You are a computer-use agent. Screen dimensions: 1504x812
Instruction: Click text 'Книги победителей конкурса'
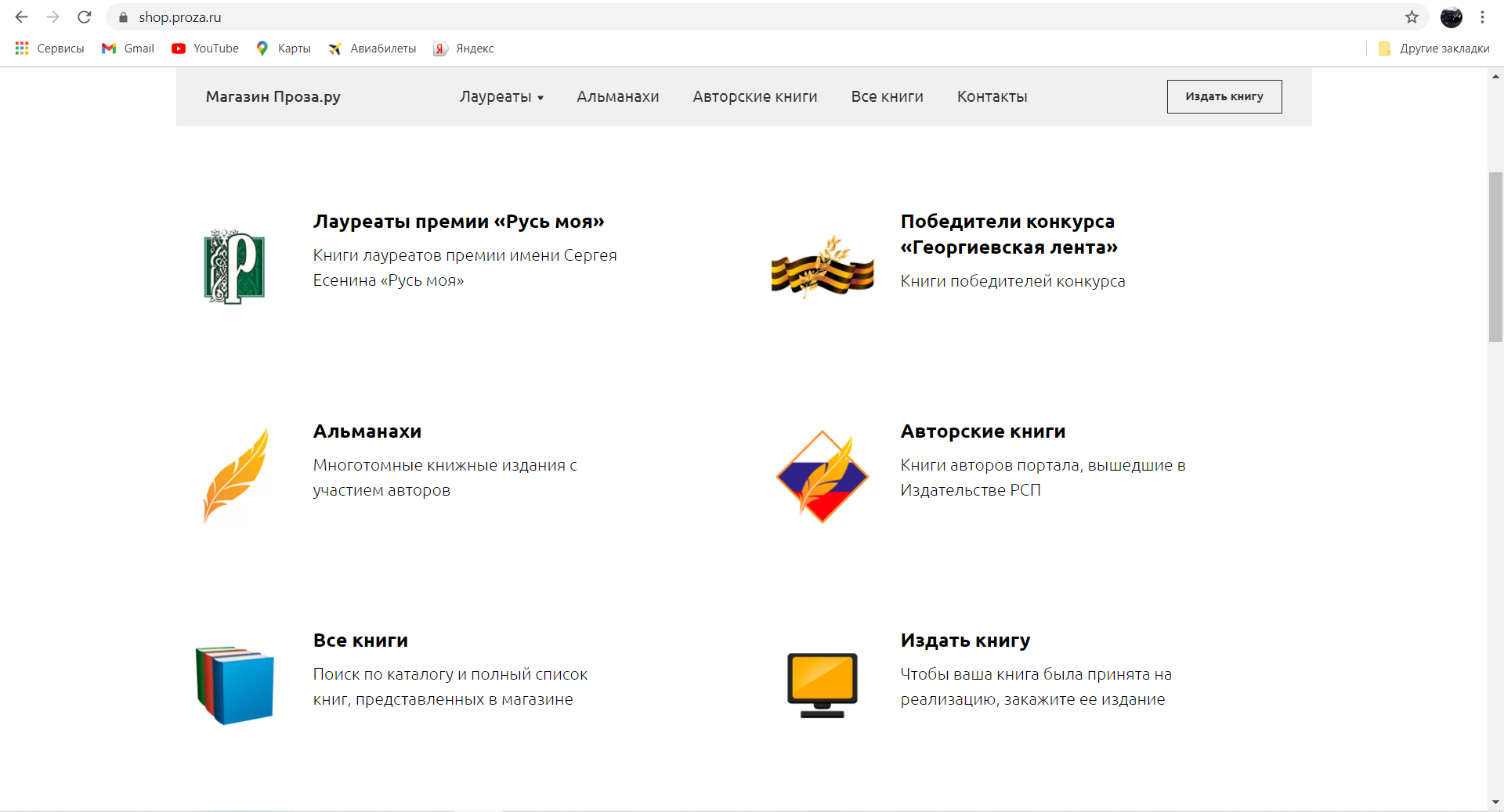(x=1013, y=281)
